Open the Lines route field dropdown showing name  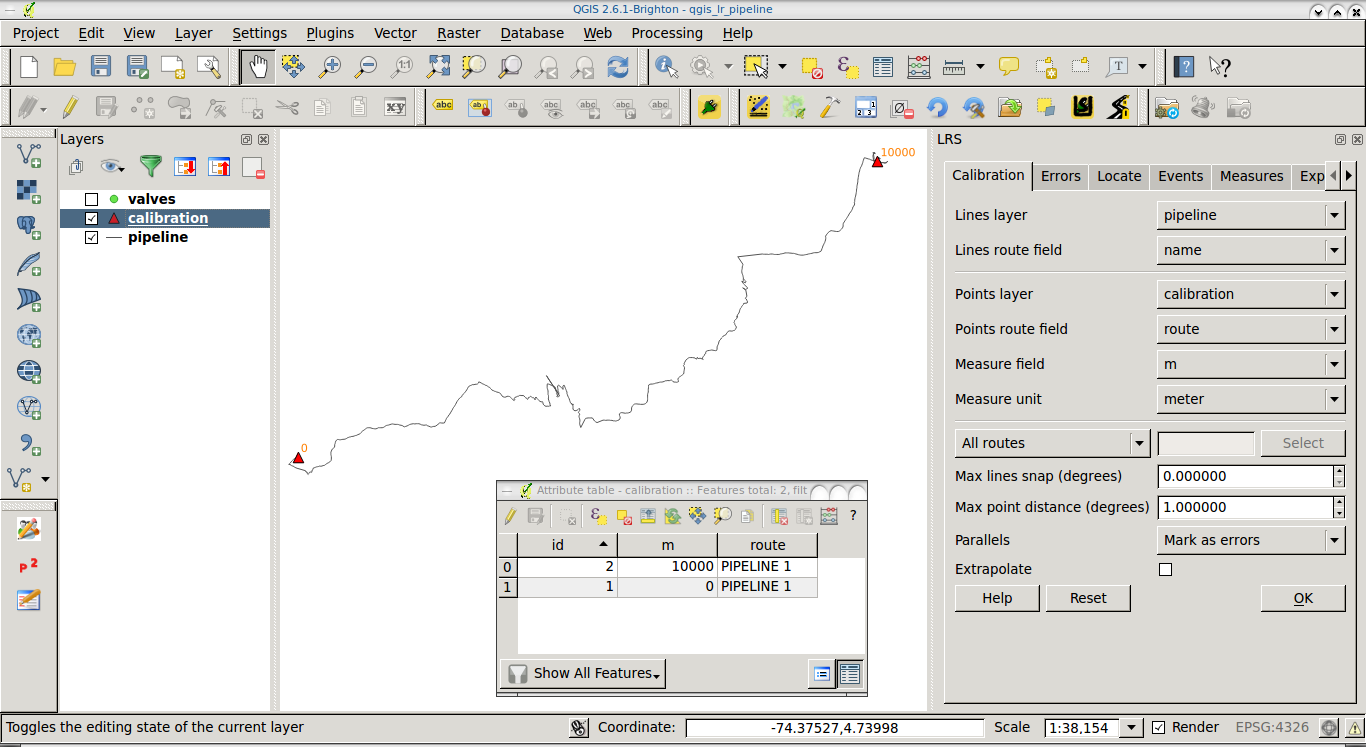tap(1250, 250)
